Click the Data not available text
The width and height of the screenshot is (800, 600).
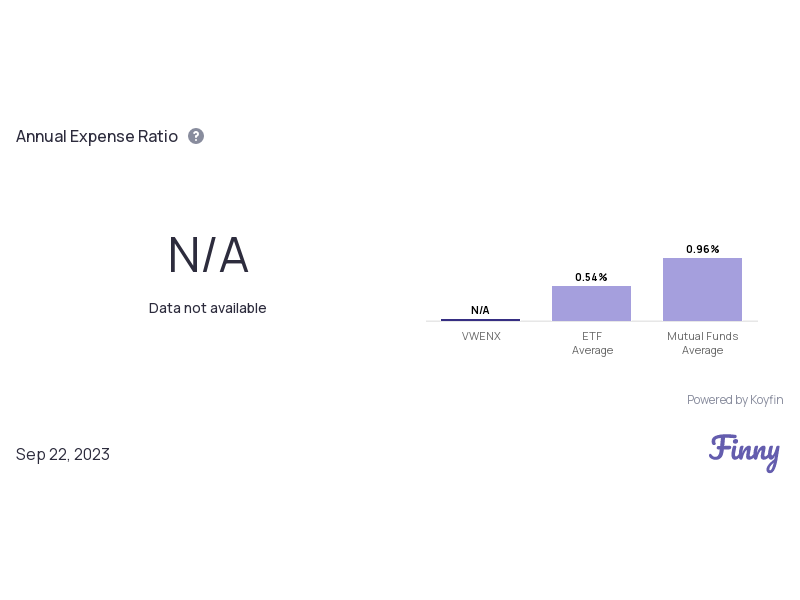(x=208, y=308)
